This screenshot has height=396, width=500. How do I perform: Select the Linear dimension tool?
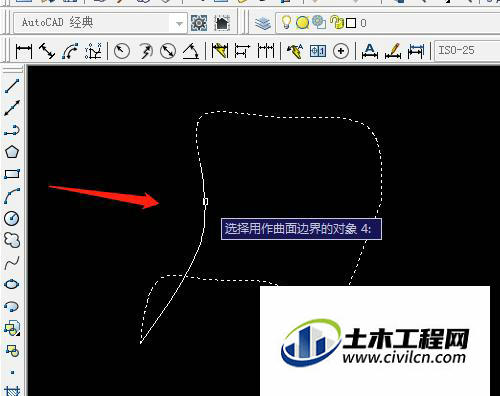pos(24,51)
